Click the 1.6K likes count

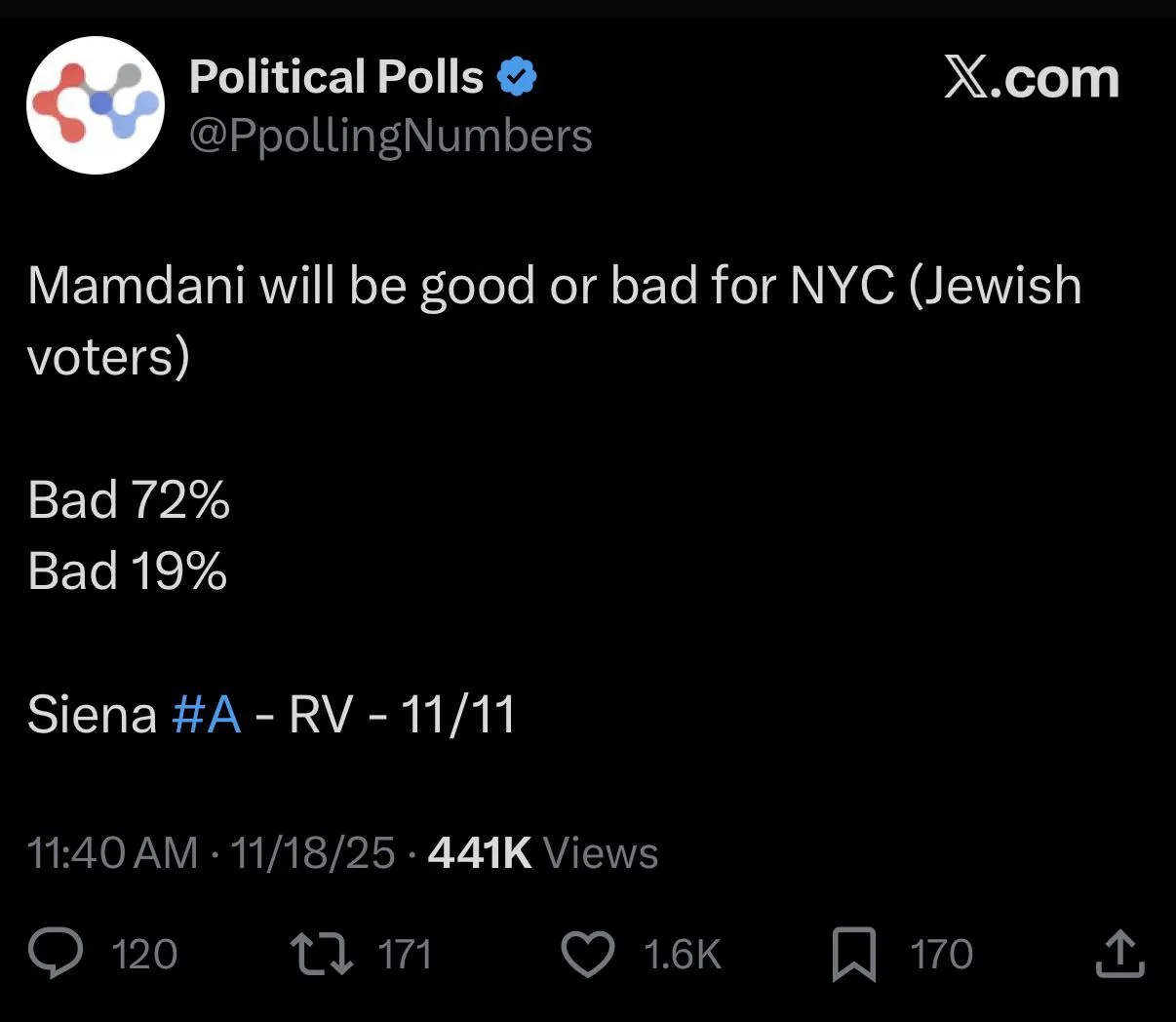click(682, 954)
